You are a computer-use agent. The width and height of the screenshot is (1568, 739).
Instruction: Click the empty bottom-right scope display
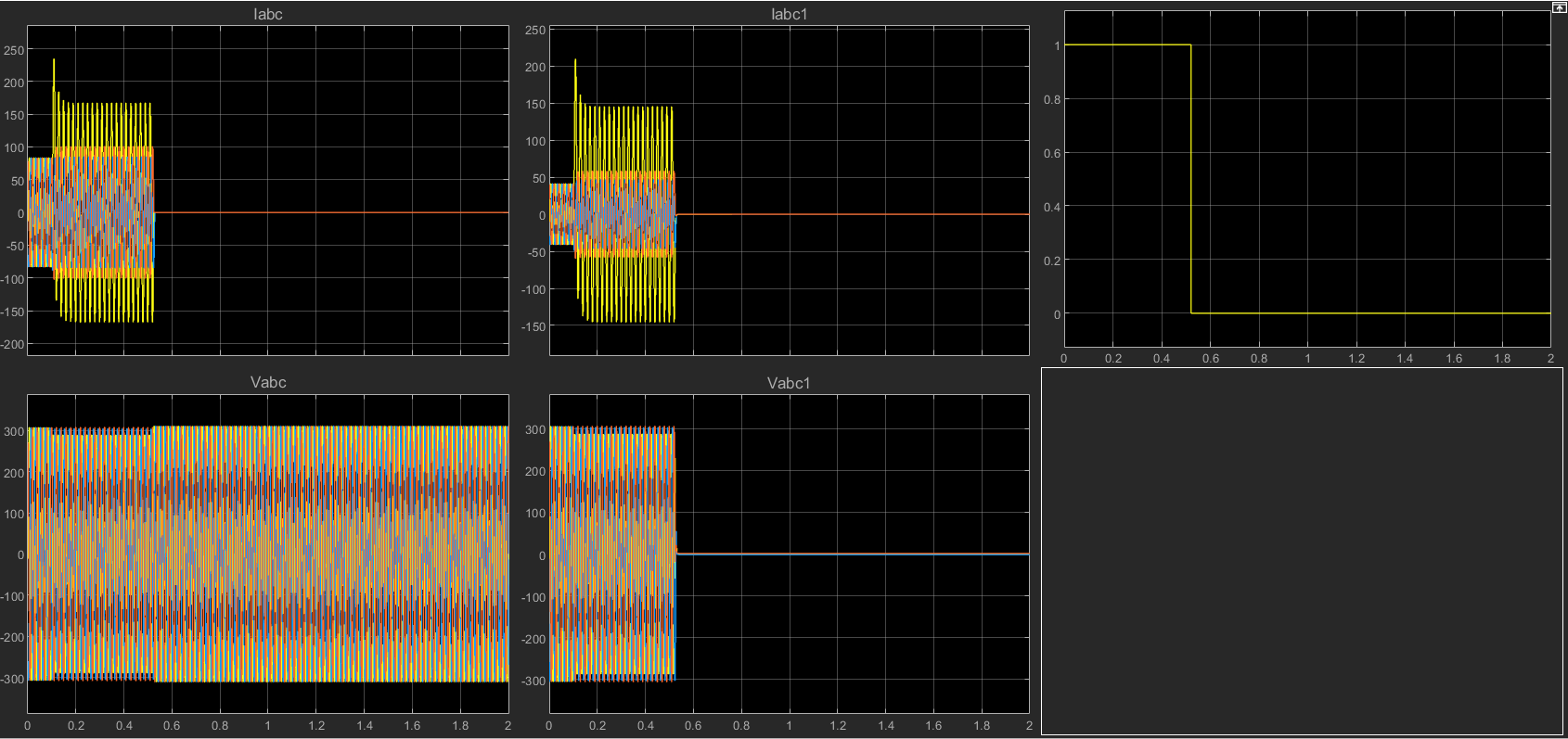point(1302,551)
